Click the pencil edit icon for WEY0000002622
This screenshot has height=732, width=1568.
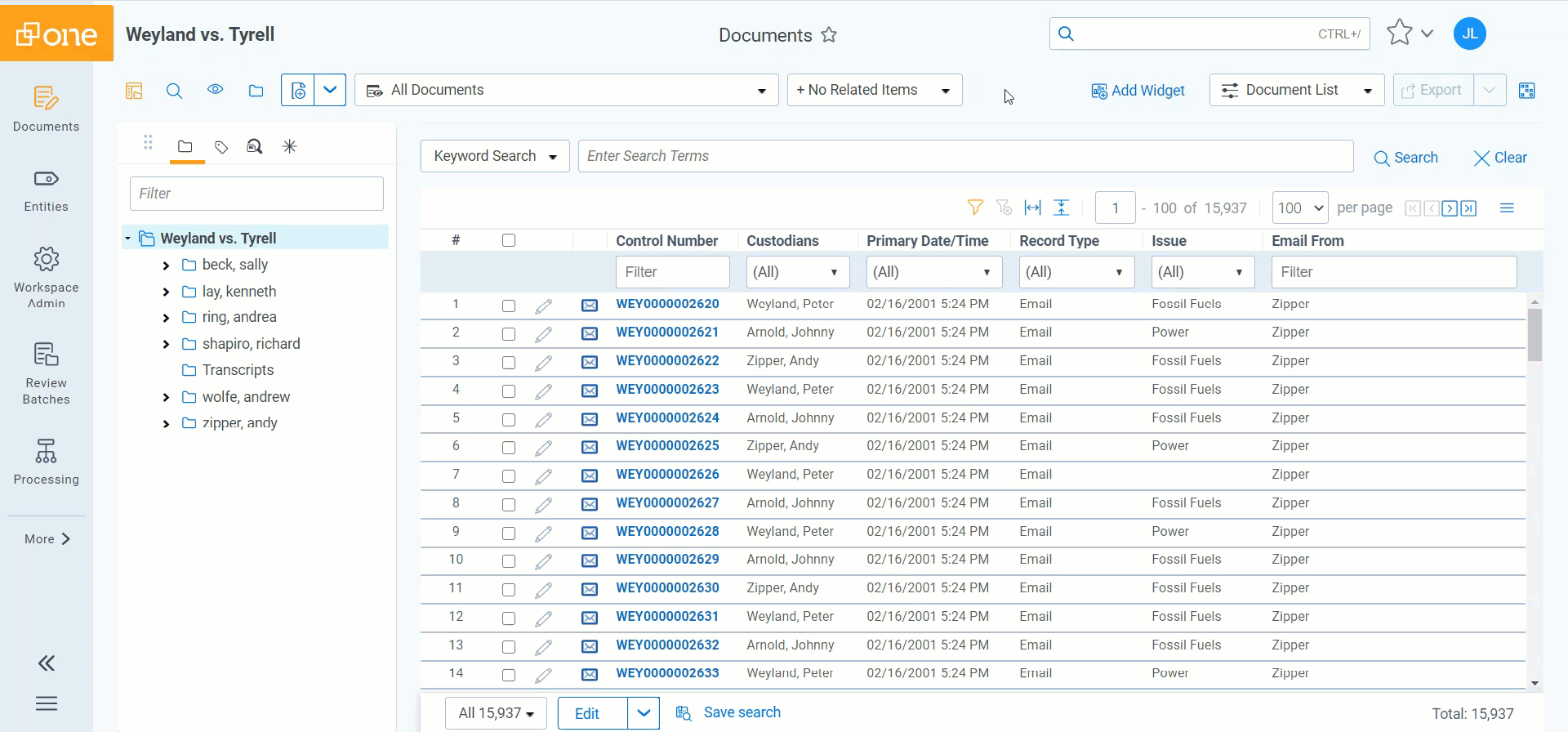tap(543, 363)
